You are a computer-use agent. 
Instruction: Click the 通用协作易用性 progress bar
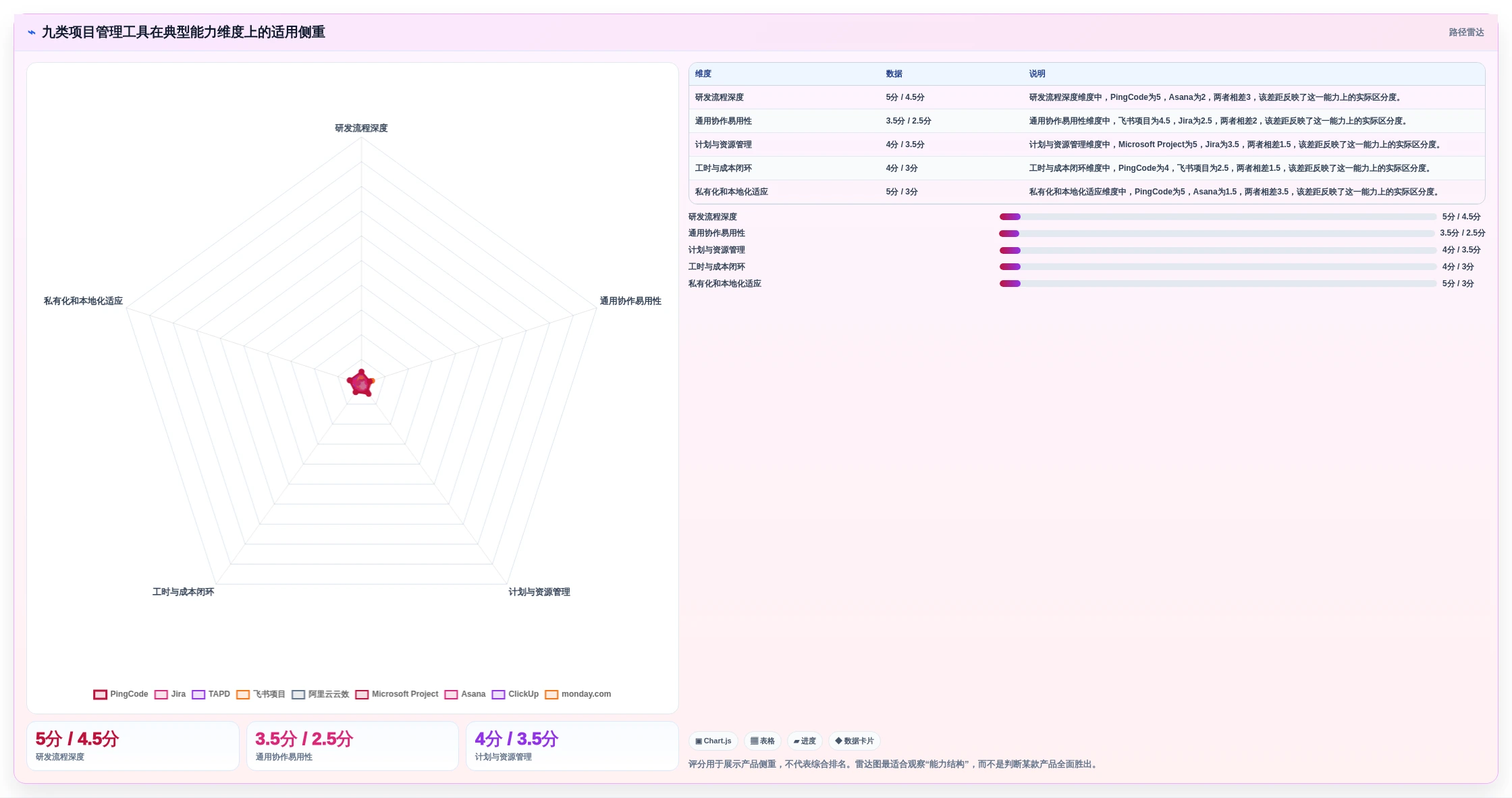click(1217, 234)
